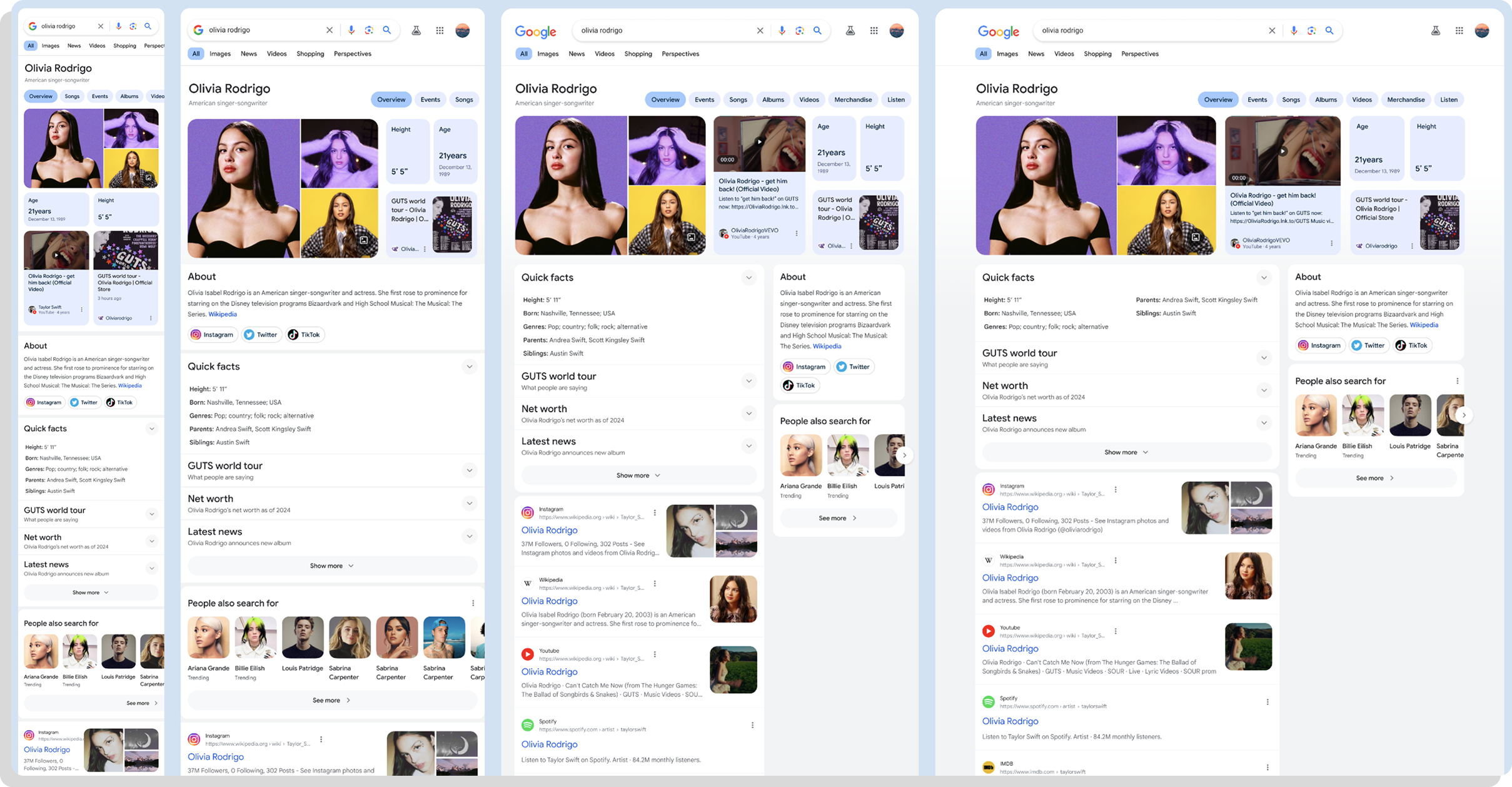Click the Instagram chip in narrowest panel's About
Viewport: 1512px width, 787px height.
45,402
